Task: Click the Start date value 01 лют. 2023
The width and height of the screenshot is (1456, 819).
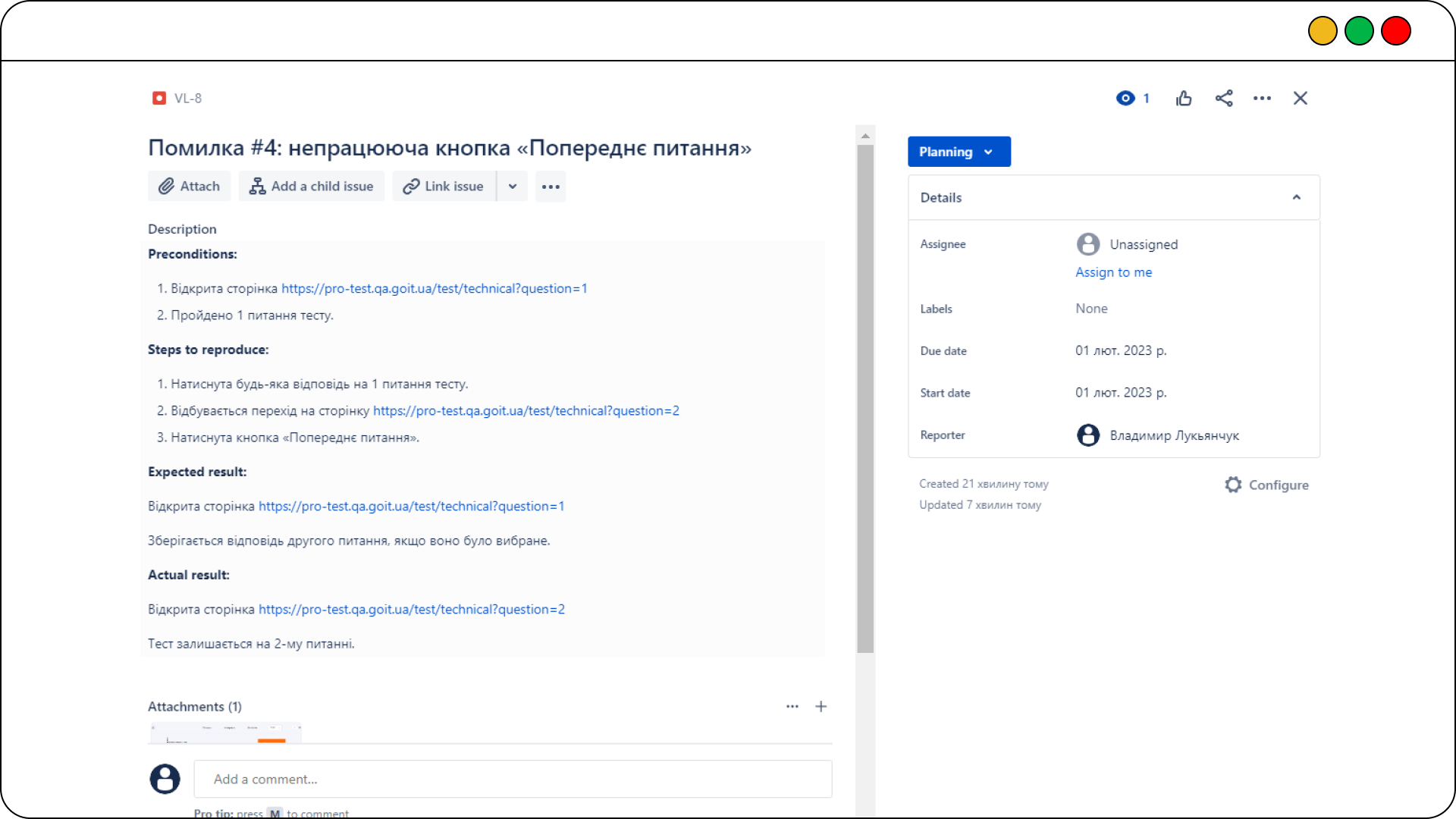Action: [x=1121, y=393]
